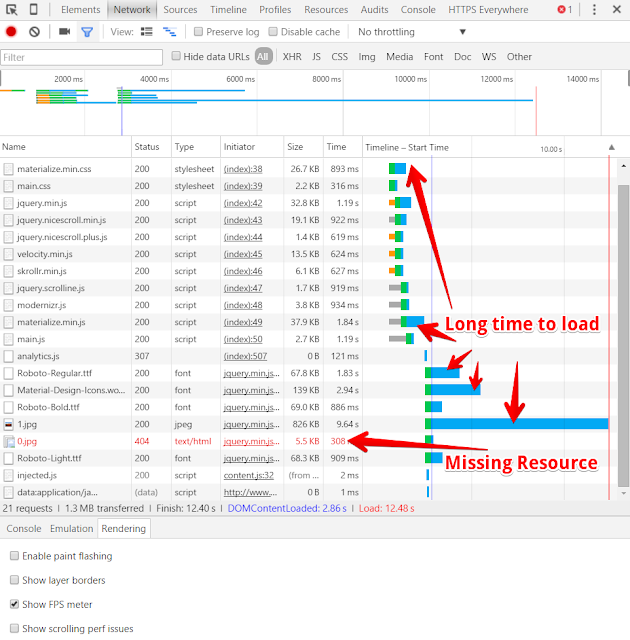
Task: Click the modernizr.js file icon
Action: click(8, 305)
